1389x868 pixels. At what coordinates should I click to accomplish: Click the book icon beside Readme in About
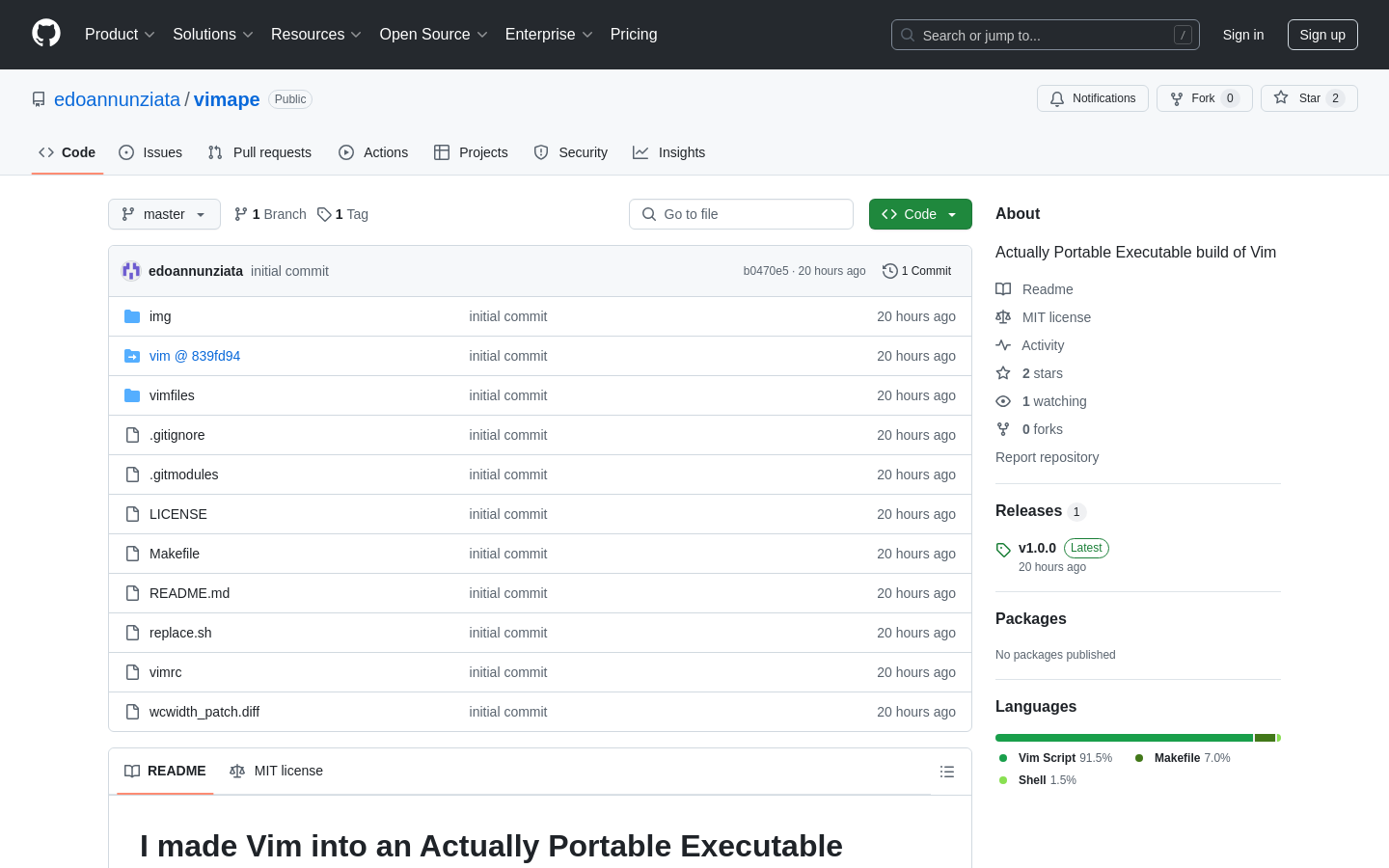(1003, 289)
